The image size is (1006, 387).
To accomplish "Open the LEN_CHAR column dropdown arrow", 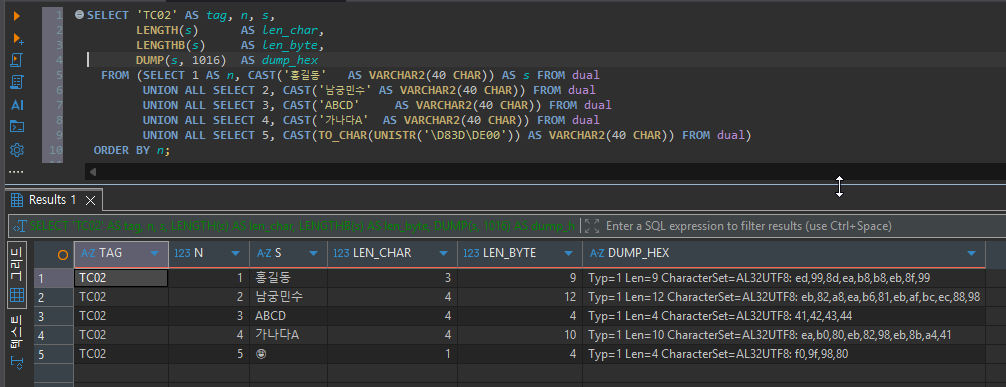I will (x=443, y=254).
